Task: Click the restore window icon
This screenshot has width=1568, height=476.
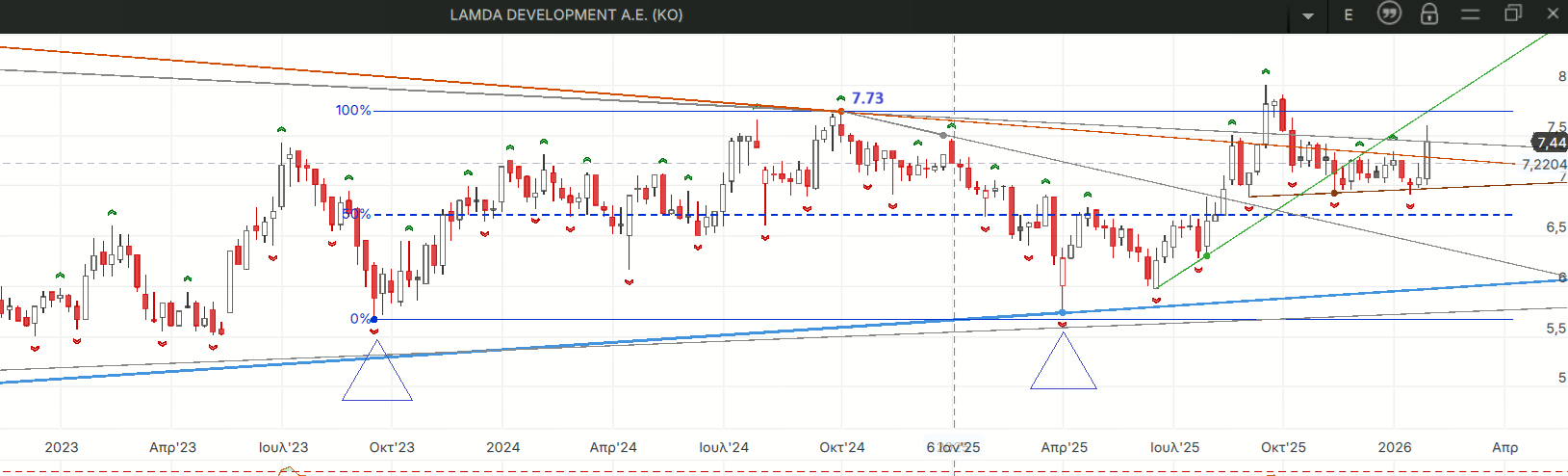Action: click(x=1512, y=13)
